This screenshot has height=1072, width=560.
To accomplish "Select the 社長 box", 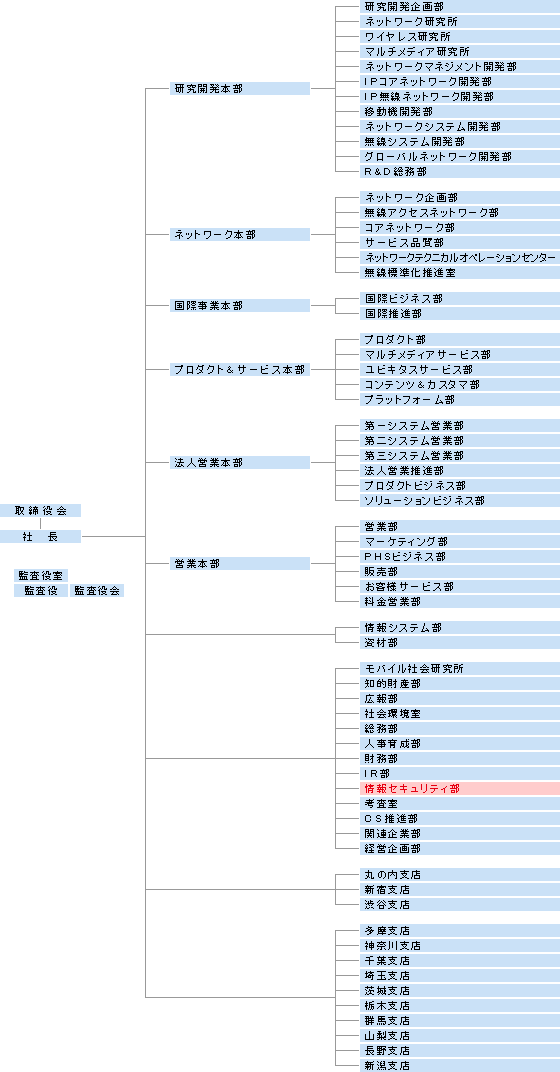I will coord(40,537).
